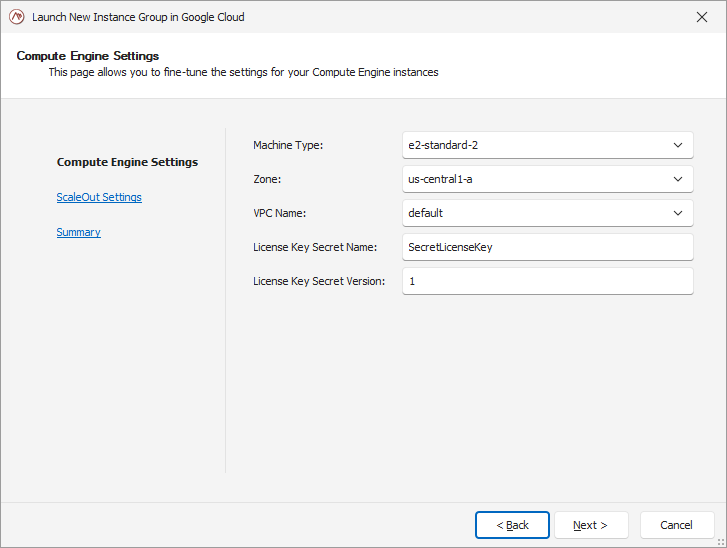Click the Next button
The image size is (727, 548).
[591, 525]
